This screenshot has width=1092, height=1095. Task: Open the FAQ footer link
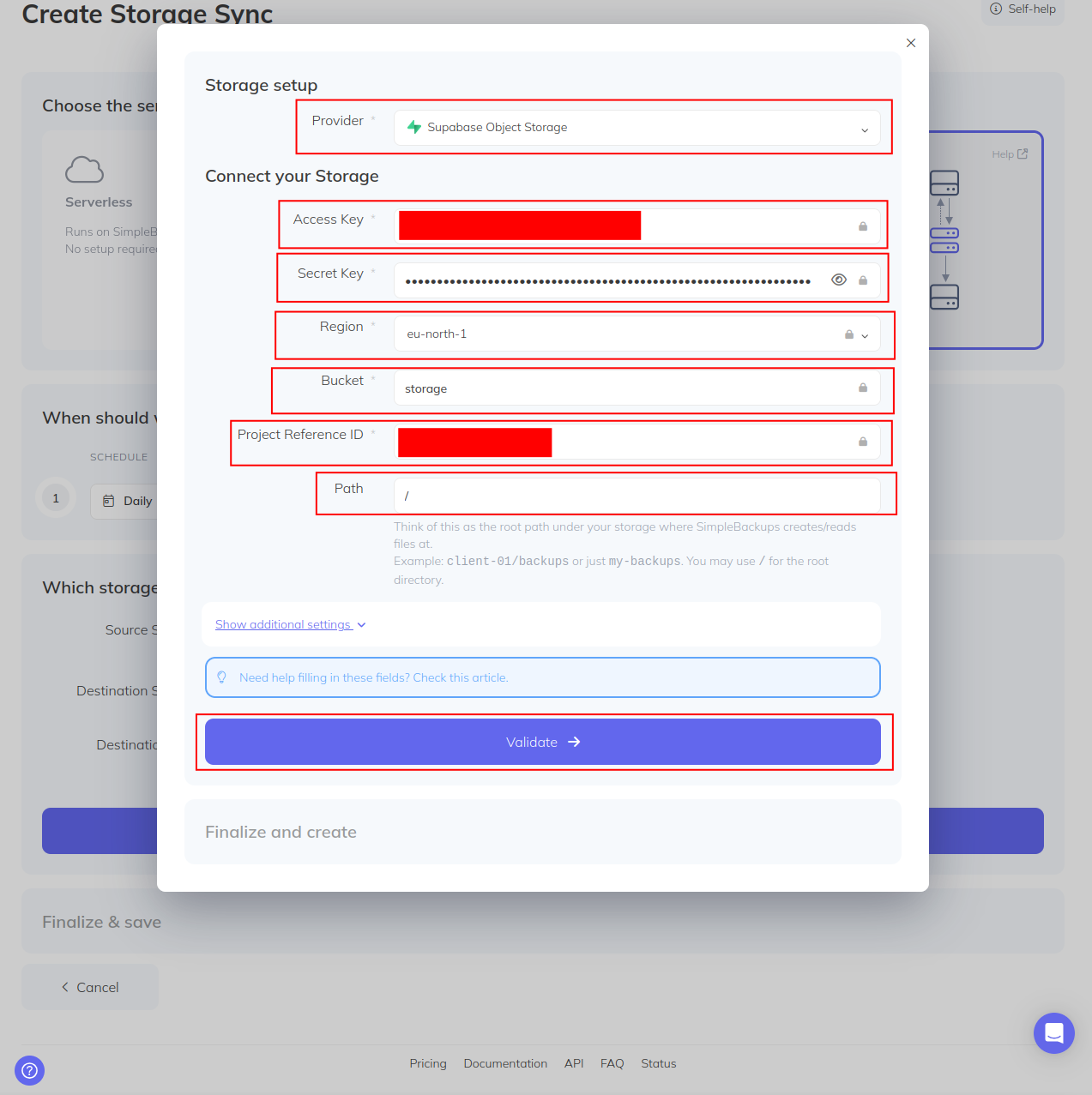point(612,1063)
